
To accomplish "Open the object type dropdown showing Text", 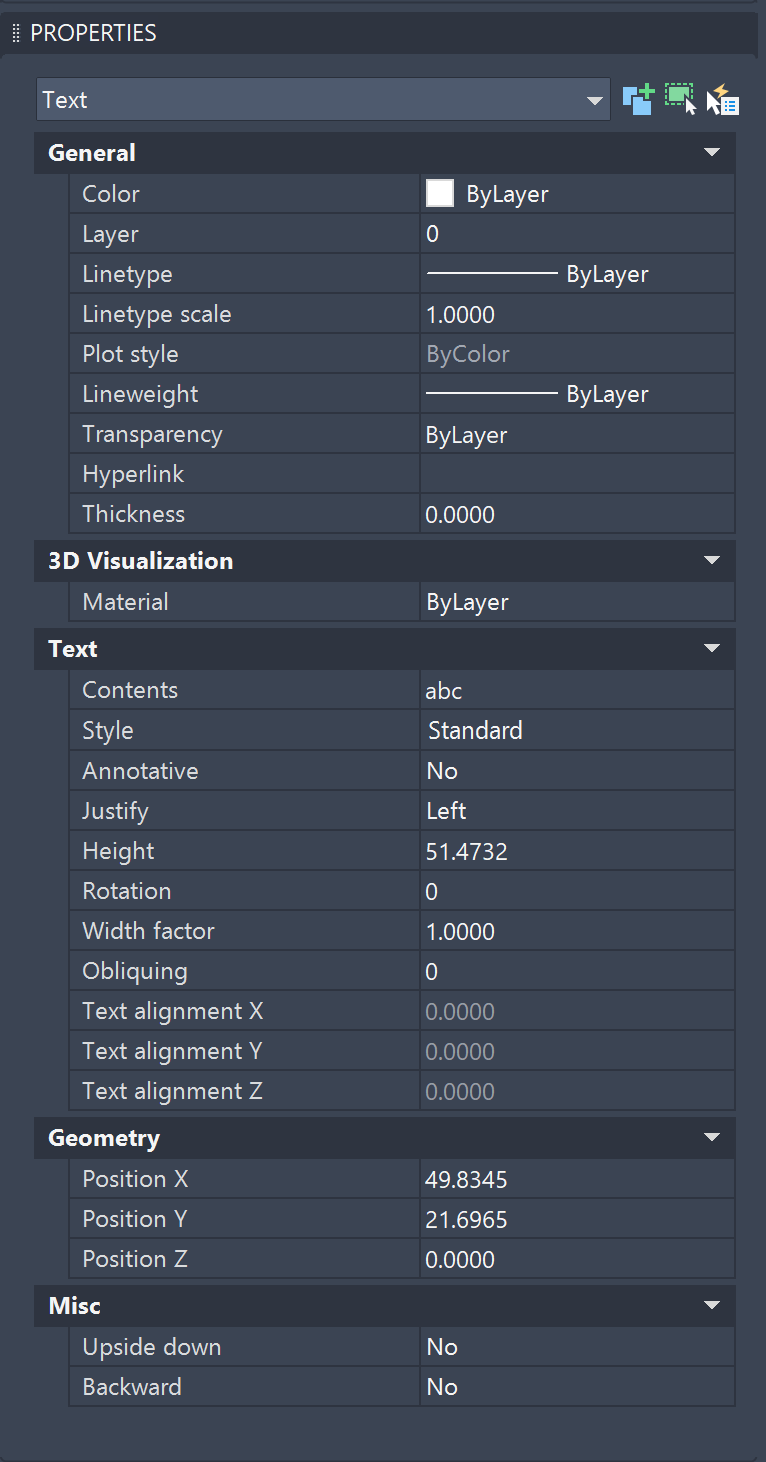I will [x=595, y=99].
